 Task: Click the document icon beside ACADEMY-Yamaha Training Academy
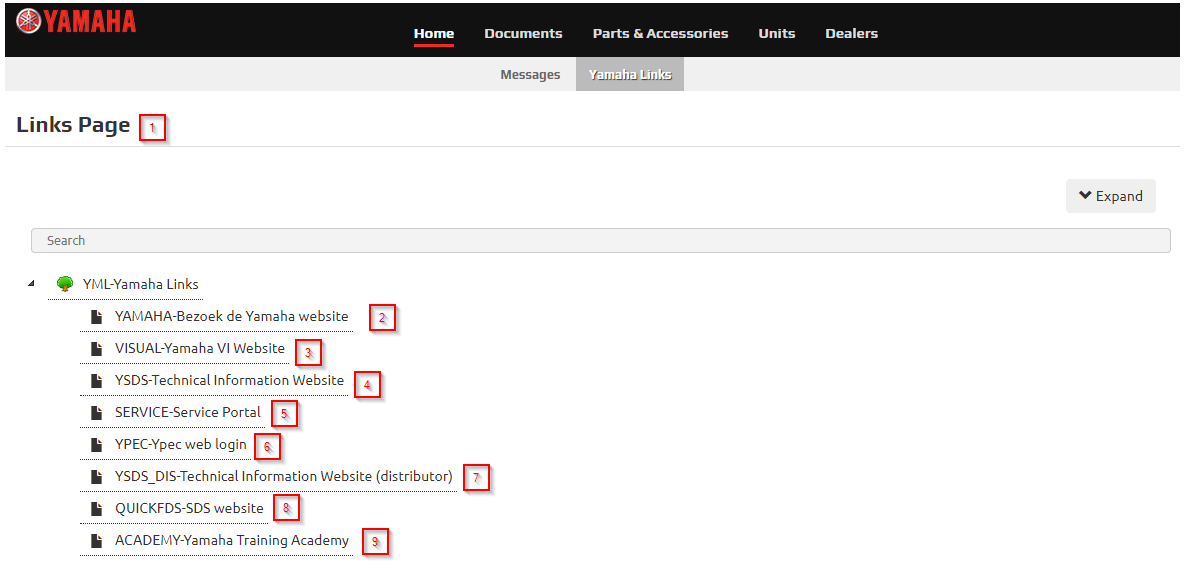click(x=96, y=541)
